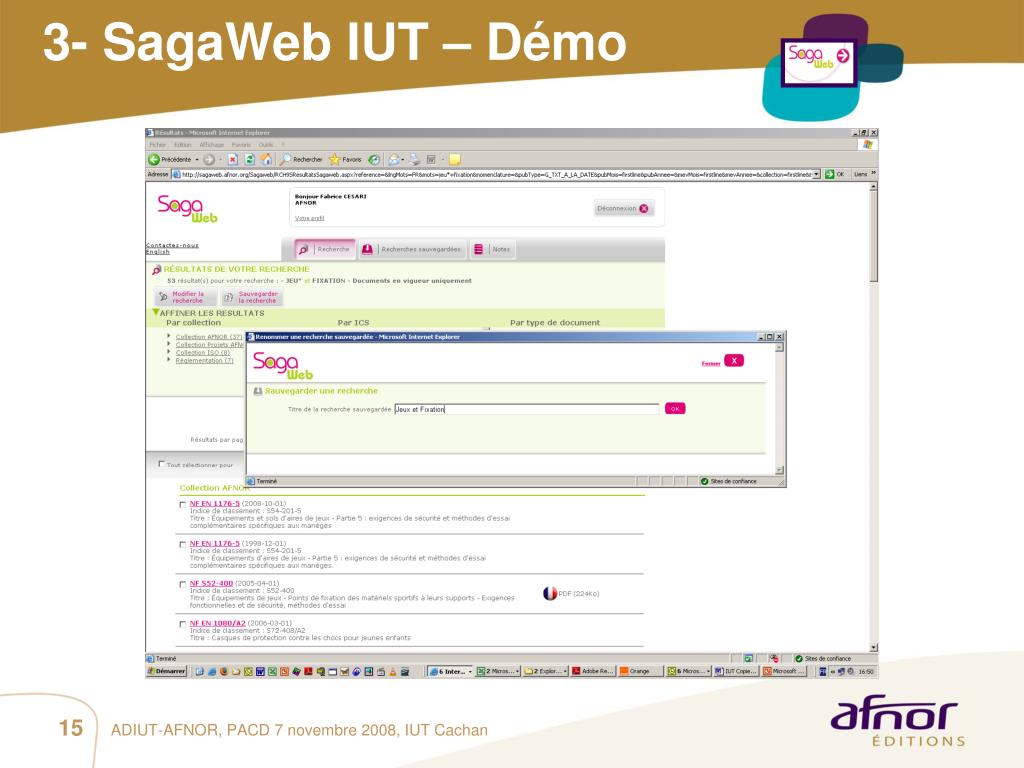Open the IUT Copie taskbar button
1024x768 pixels.
[x=736, y=671]
